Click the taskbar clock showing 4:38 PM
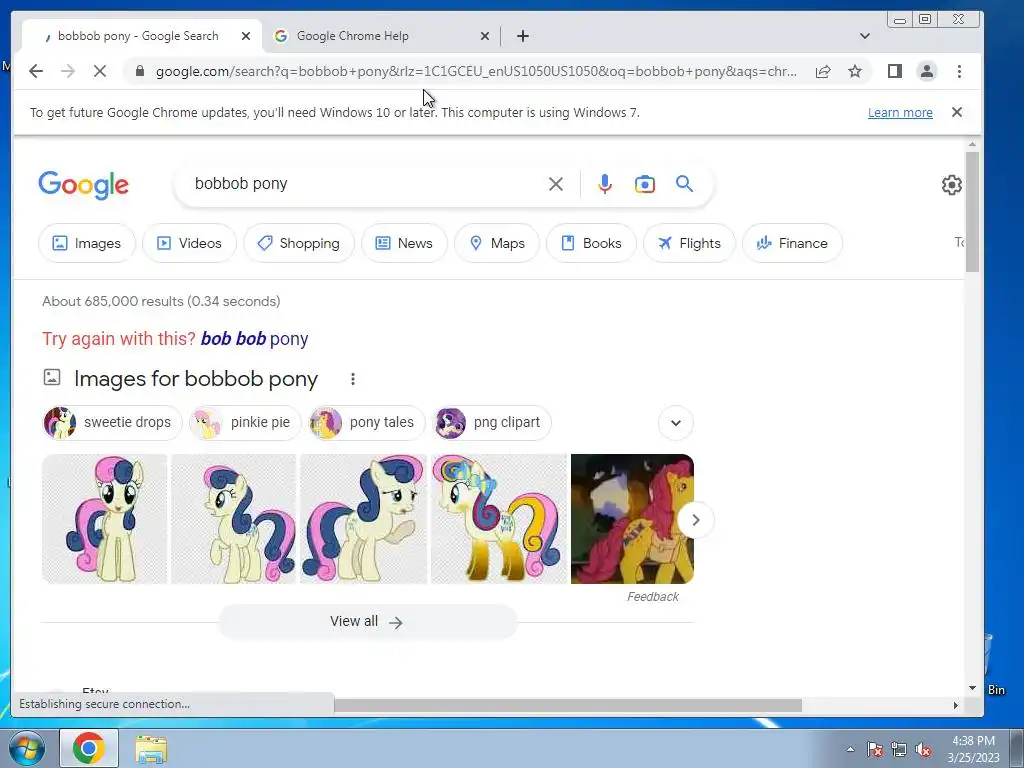This screenshot has width=1024, height=768. click(973, 748)
